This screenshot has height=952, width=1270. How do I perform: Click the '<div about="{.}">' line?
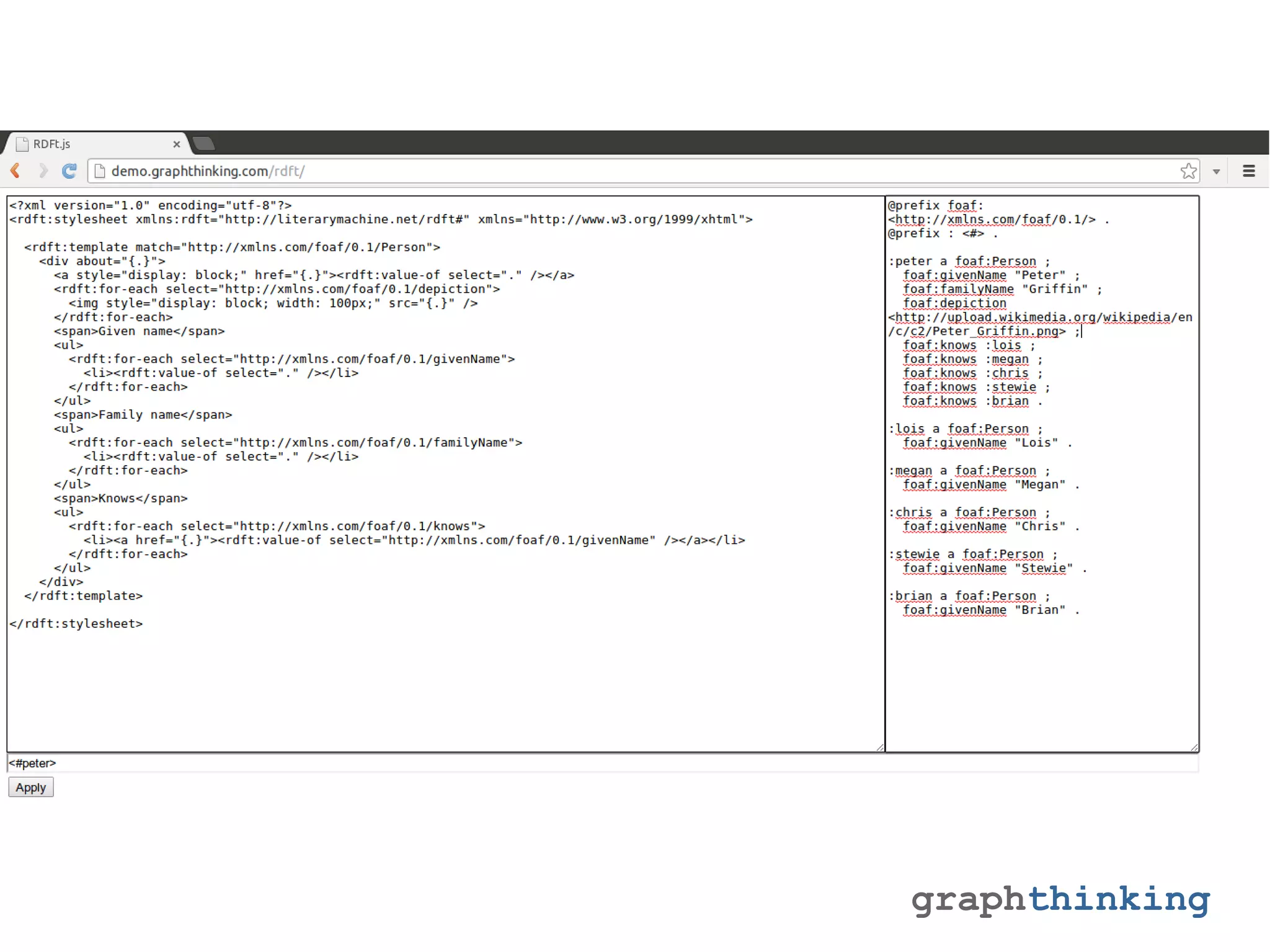(x=102, y=261)
